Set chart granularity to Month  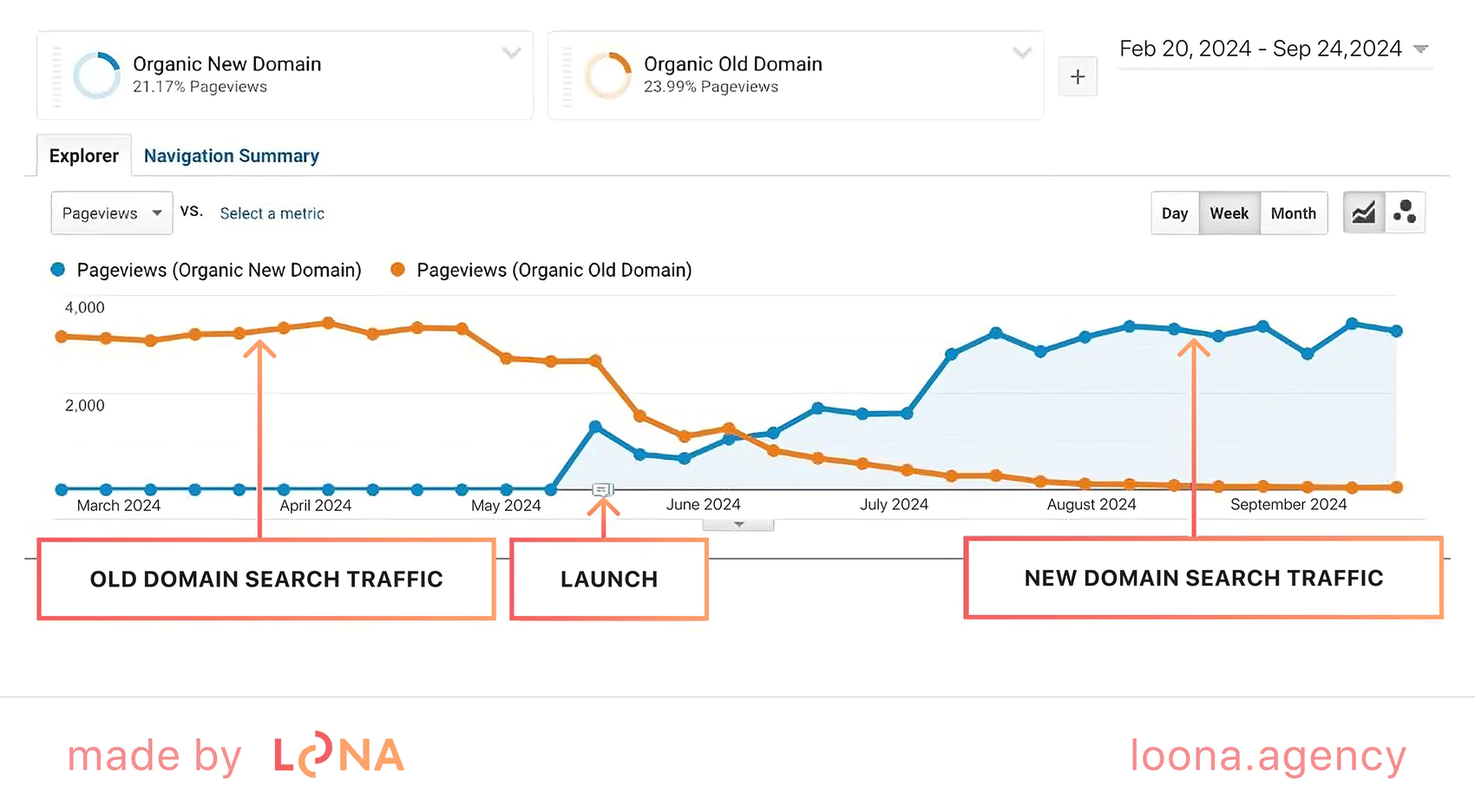tap(1293, 213)
